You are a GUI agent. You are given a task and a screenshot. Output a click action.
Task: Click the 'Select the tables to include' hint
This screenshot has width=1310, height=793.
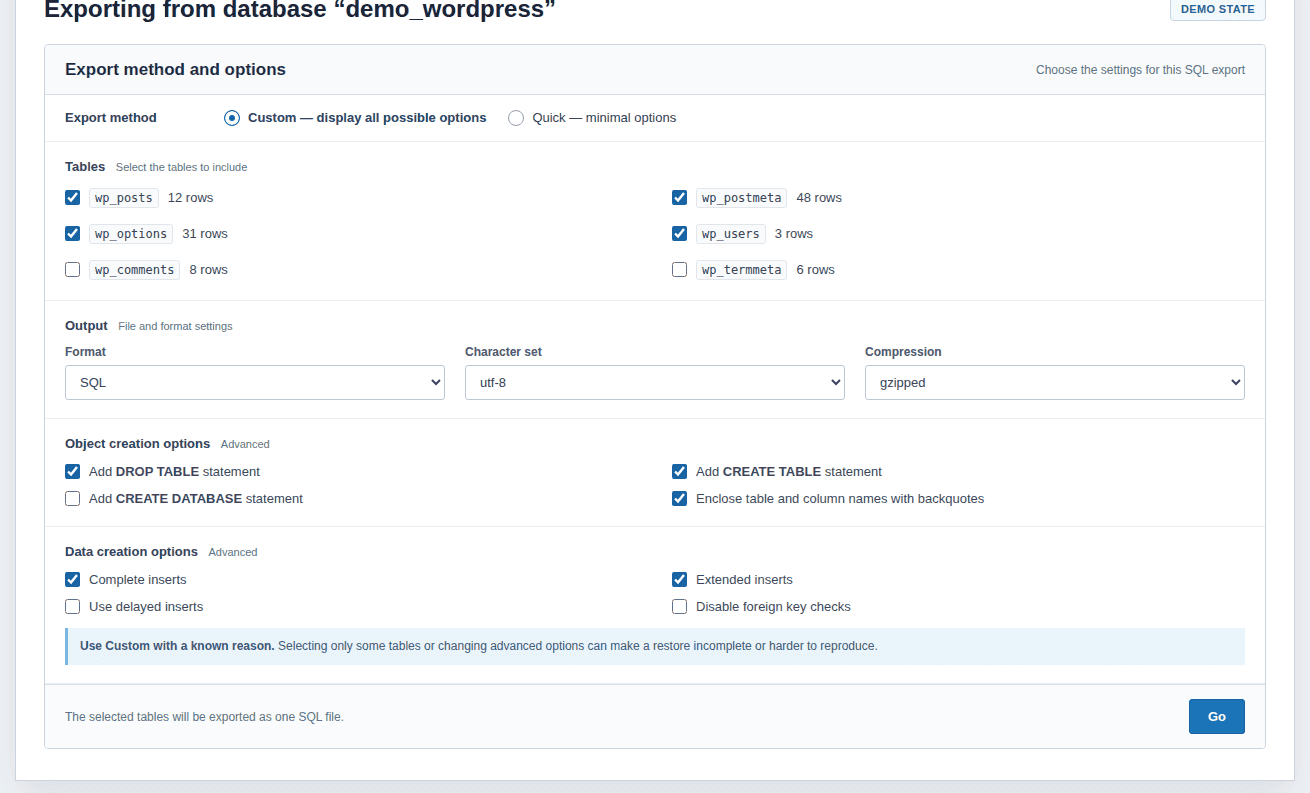click(x=182, y=168)
